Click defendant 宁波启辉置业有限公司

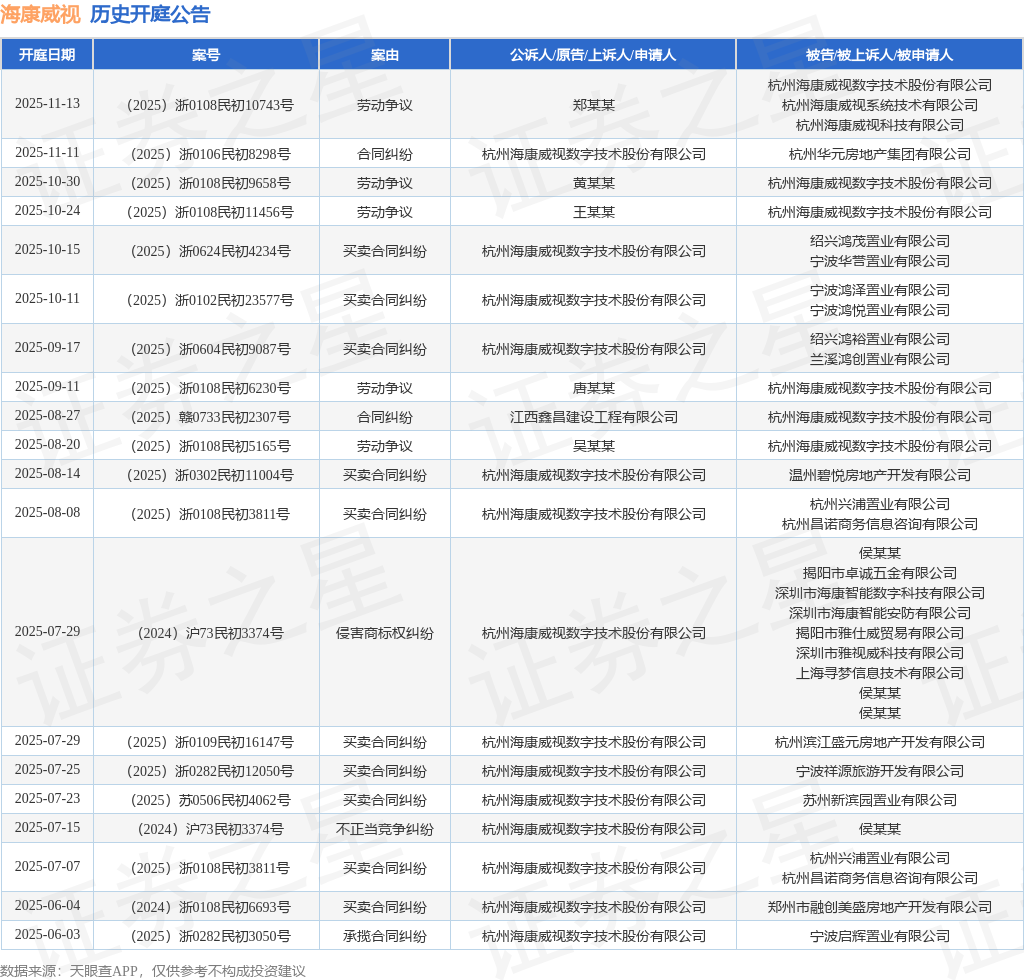tap(880, 936)
